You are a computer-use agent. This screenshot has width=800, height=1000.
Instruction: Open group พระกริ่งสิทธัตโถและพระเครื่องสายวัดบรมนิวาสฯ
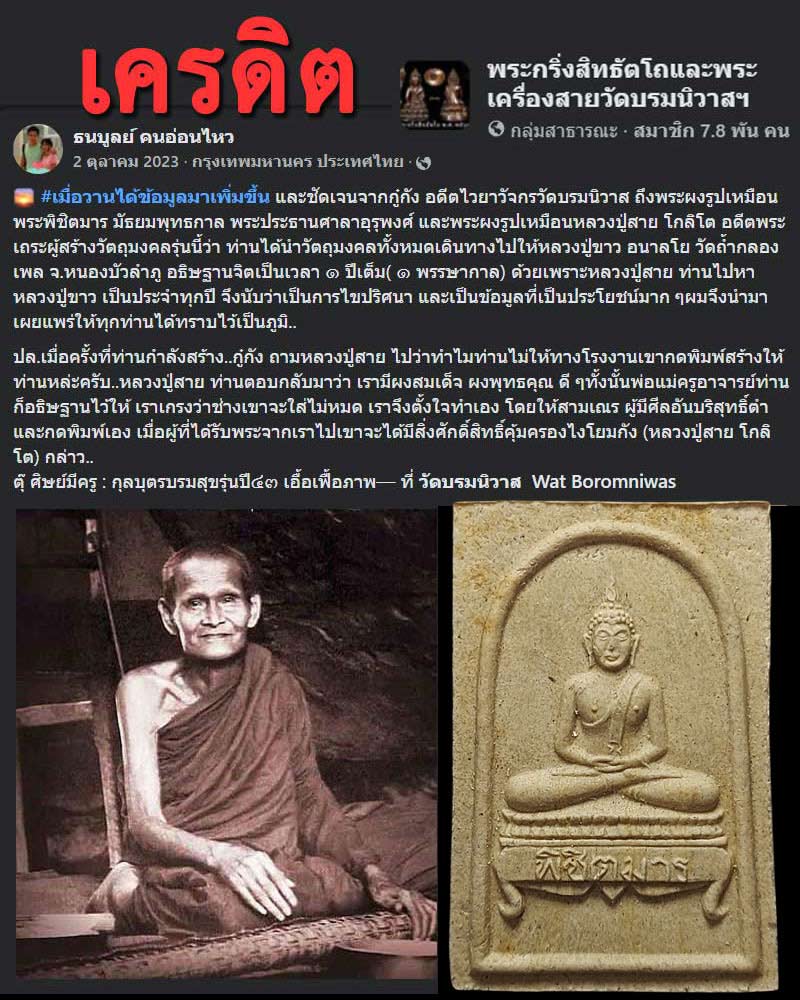(622, 84)
